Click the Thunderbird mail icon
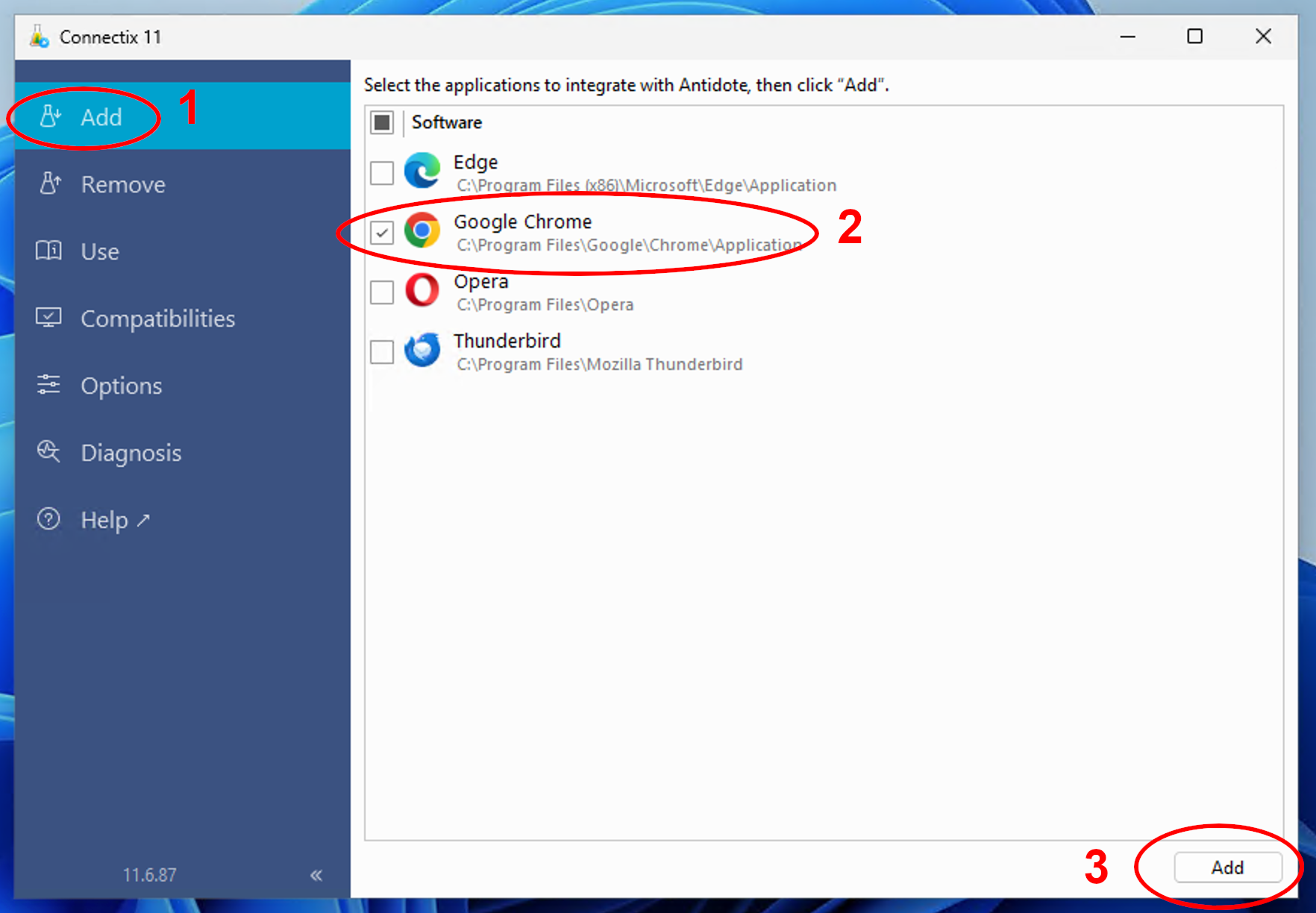Screen dimensions: 1316x913 pyautogui.click(x=422, y=351)
